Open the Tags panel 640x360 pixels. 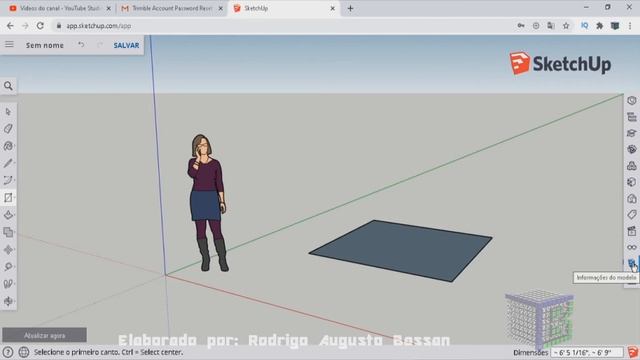631,215
